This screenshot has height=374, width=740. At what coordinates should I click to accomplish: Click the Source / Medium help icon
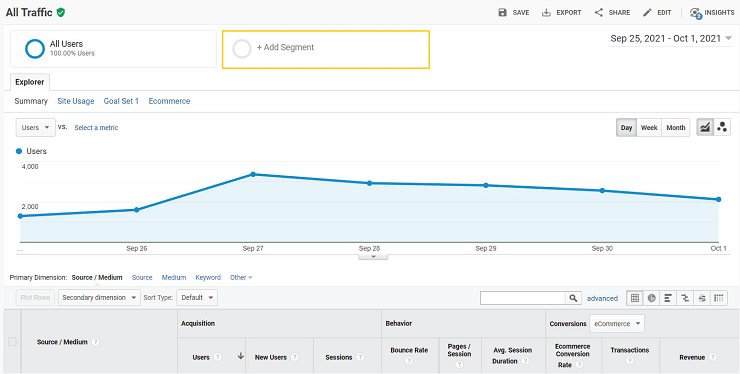95,341
